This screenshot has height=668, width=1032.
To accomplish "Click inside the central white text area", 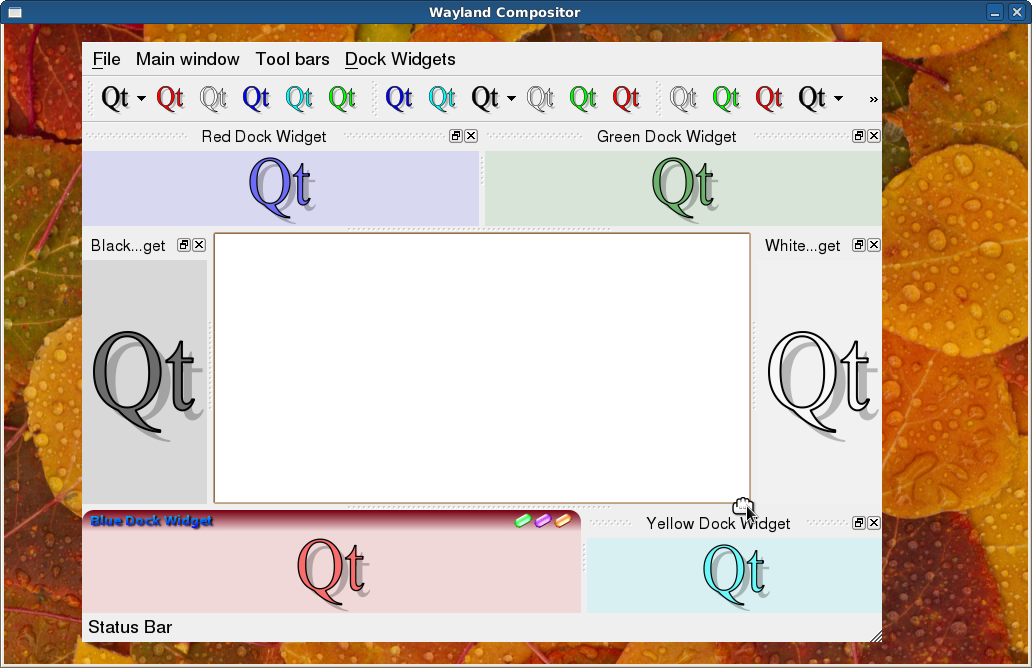I will (x=481, y=368).
